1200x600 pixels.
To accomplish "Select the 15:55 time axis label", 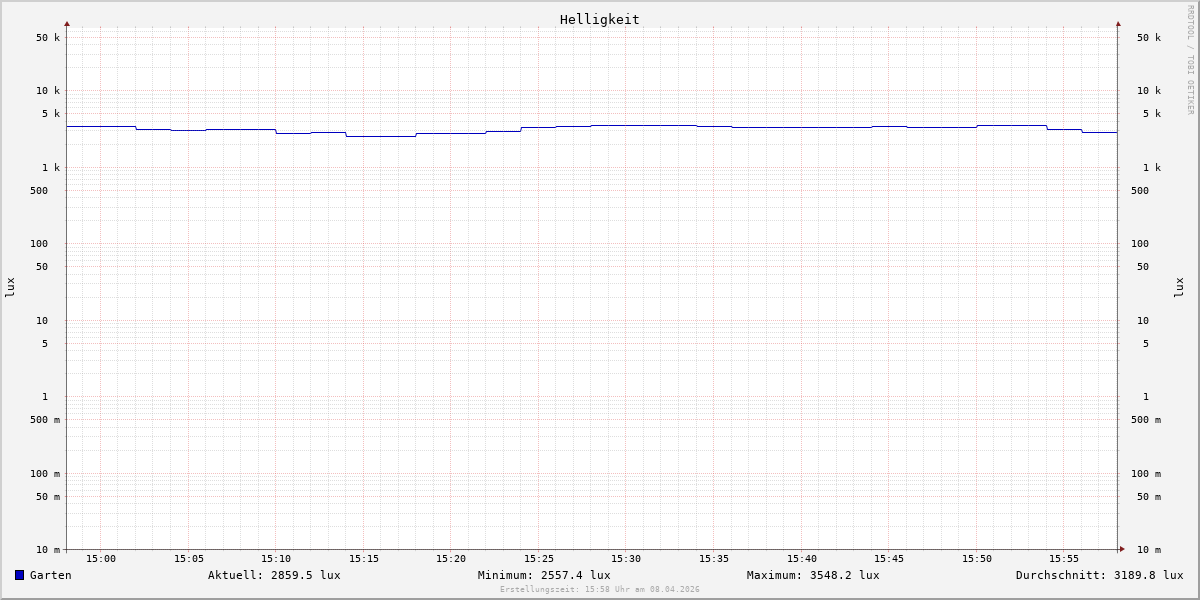I will [x=1064, y=559].
